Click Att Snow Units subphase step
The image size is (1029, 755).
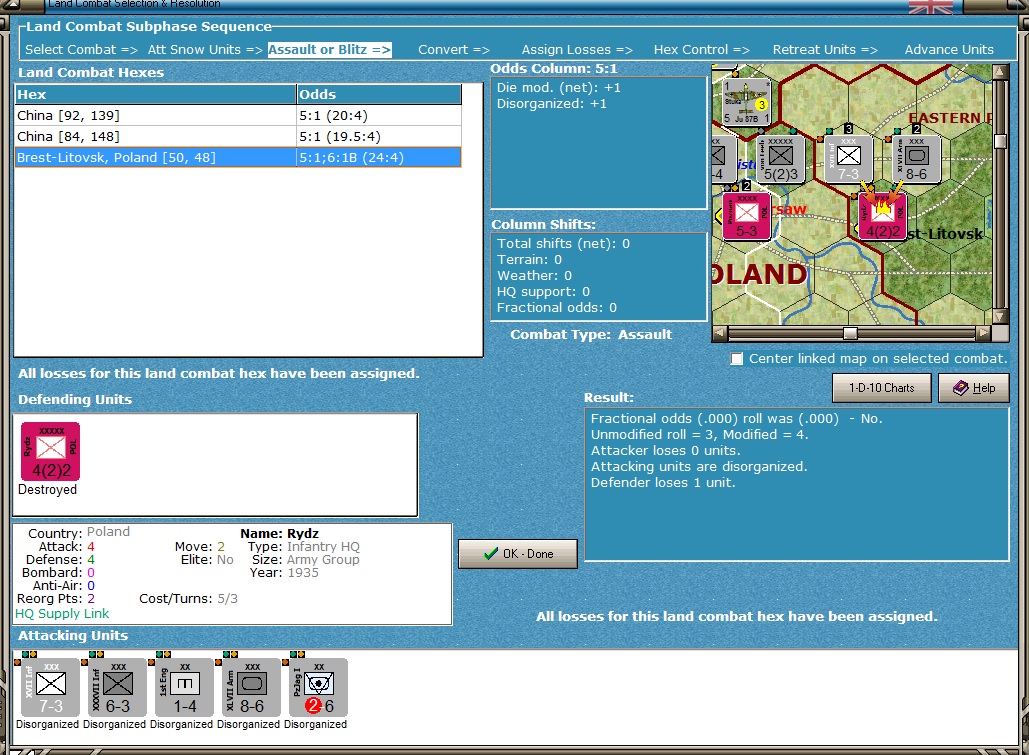(x=205, y=50)
